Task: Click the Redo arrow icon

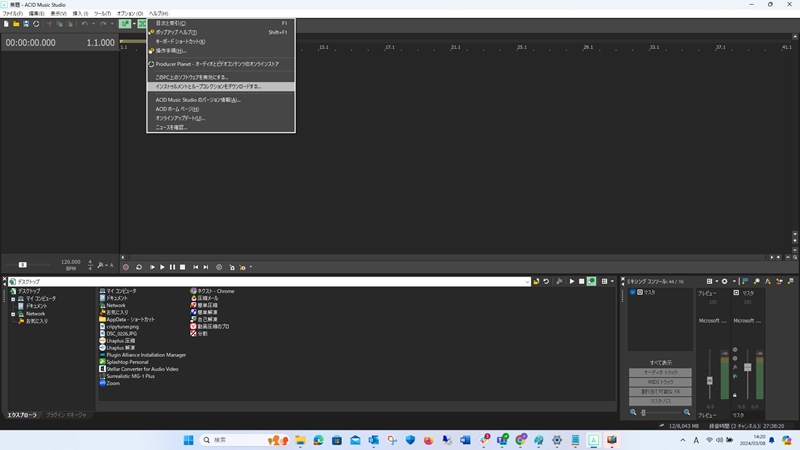Action: click(103, 24)
